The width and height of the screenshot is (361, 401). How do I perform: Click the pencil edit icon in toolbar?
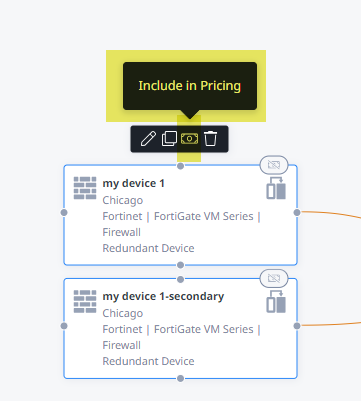tap(148, 138)
